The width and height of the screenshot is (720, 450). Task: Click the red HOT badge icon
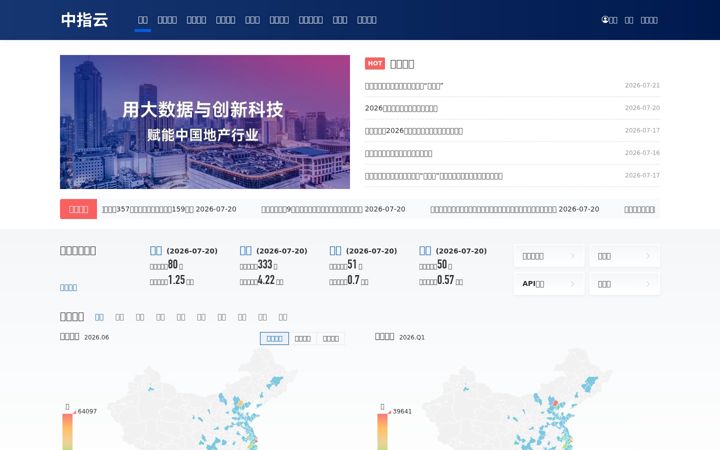(375, 63)
